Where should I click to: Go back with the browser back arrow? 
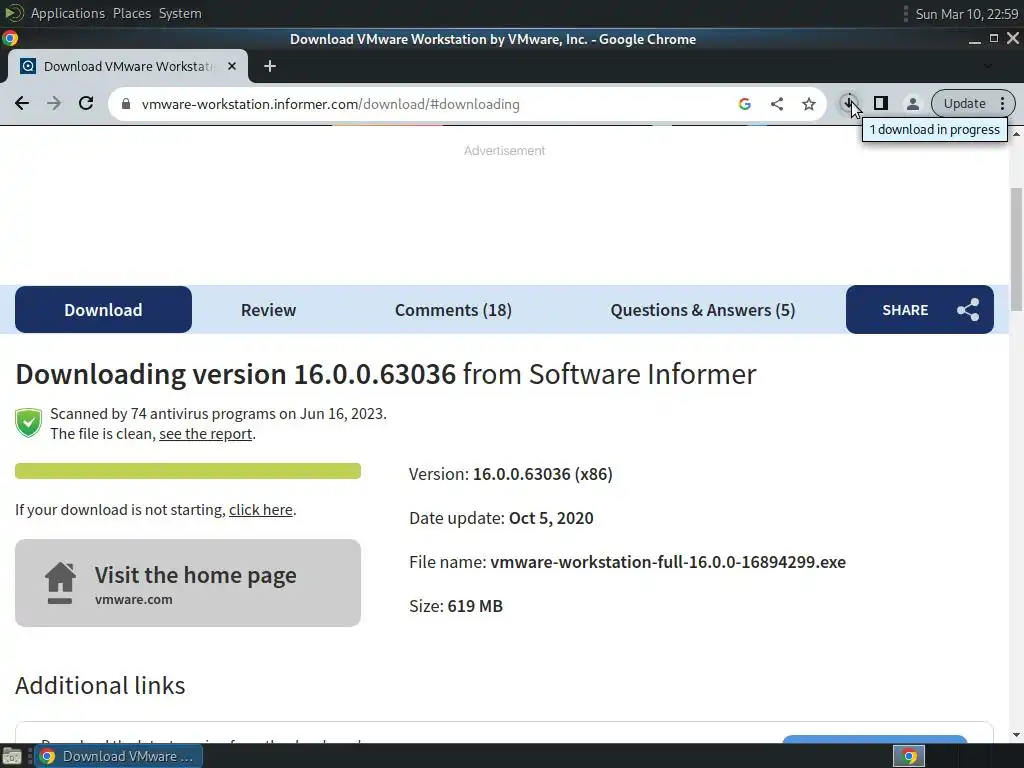(x=22, y=103)
